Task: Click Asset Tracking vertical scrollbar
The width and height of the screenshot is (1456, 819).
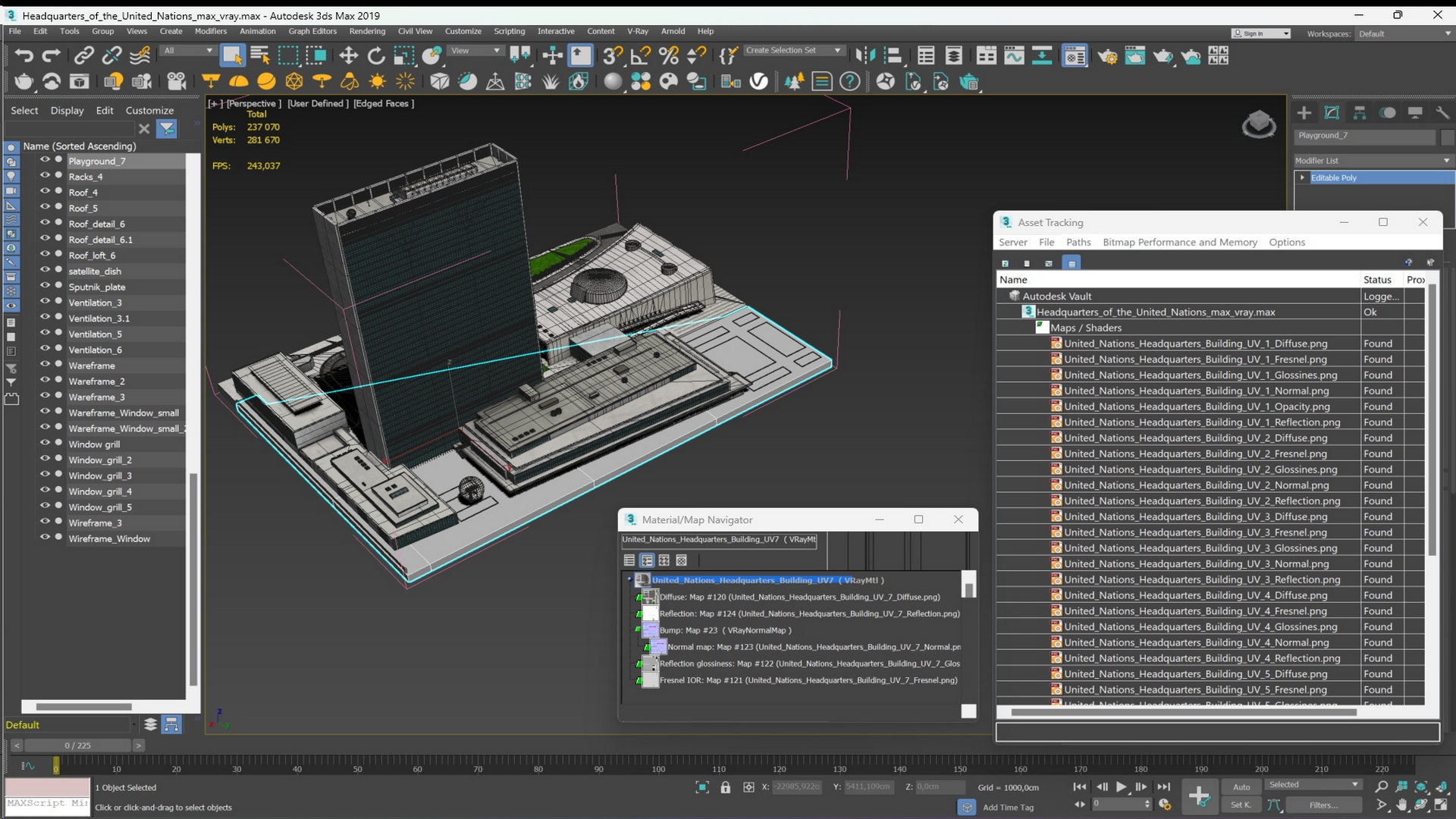Action: [x=1432, y=421]
